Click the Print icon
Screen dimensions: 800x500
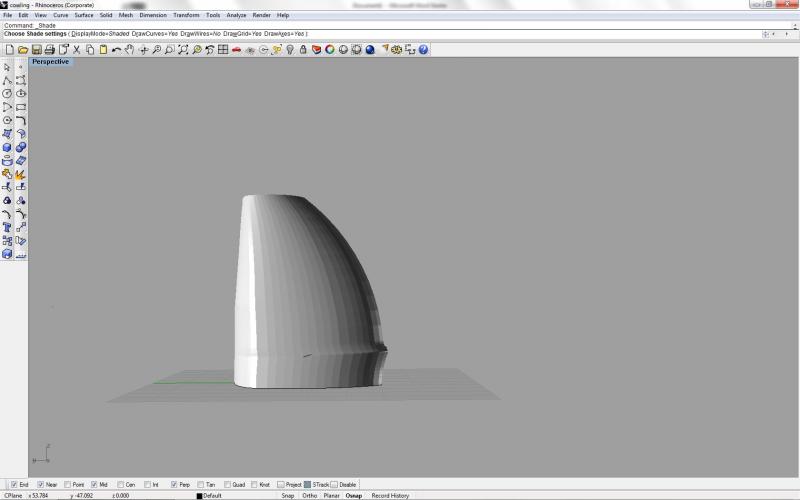[x=49, y=49]
